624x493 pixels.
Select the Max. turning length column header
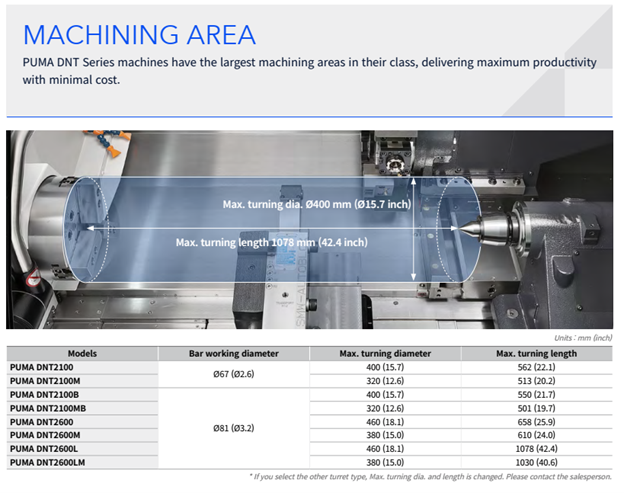536,353
